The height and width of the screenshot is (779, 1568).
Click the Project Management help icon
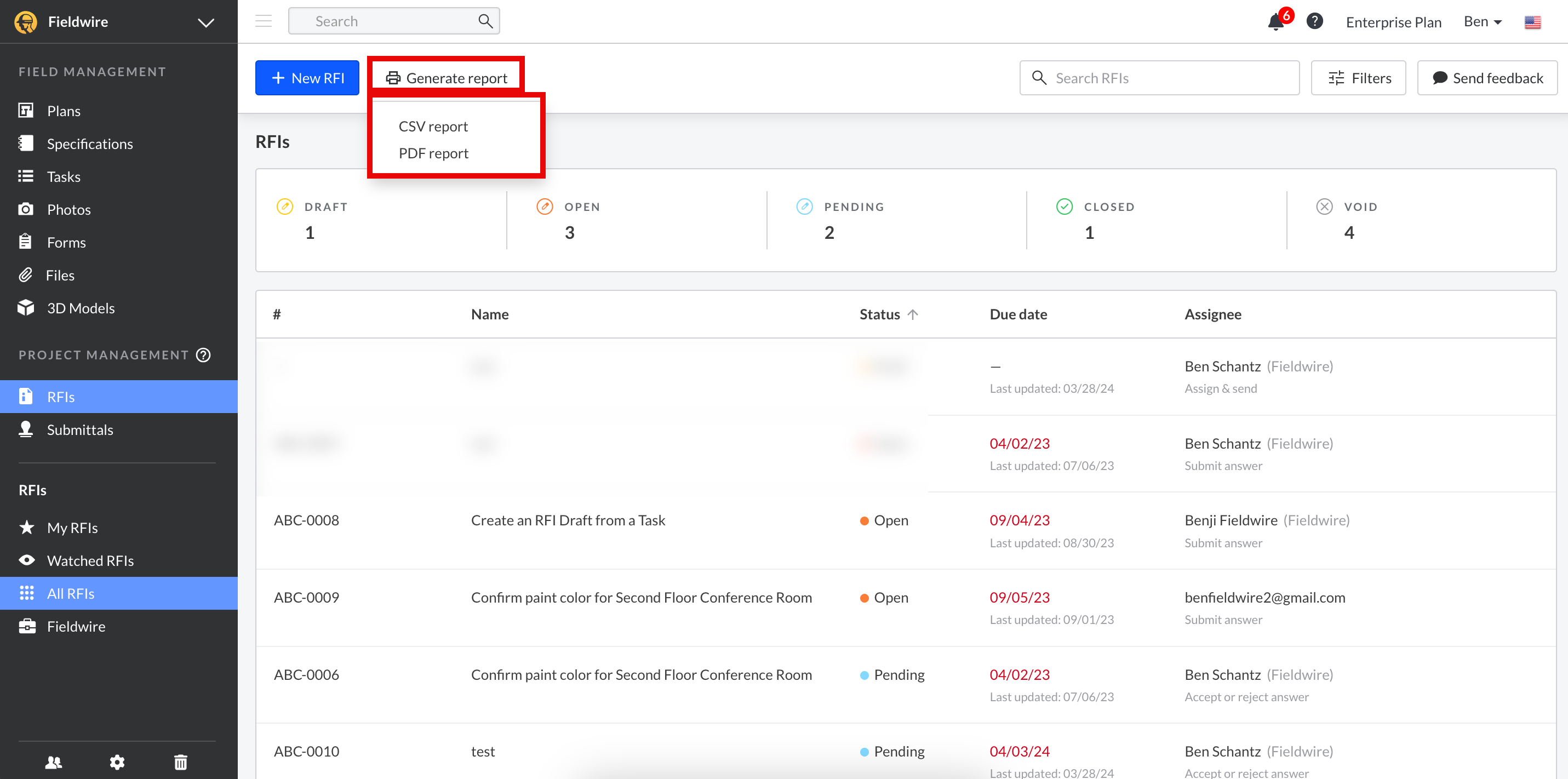[x=203, y=355]
